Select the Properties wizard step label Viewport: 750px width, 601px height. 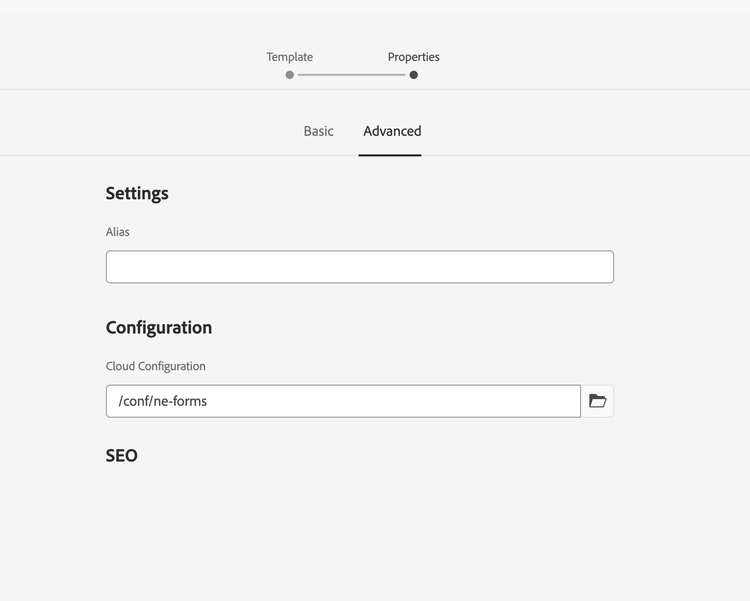pyautogui.click(x=413, y=57)
